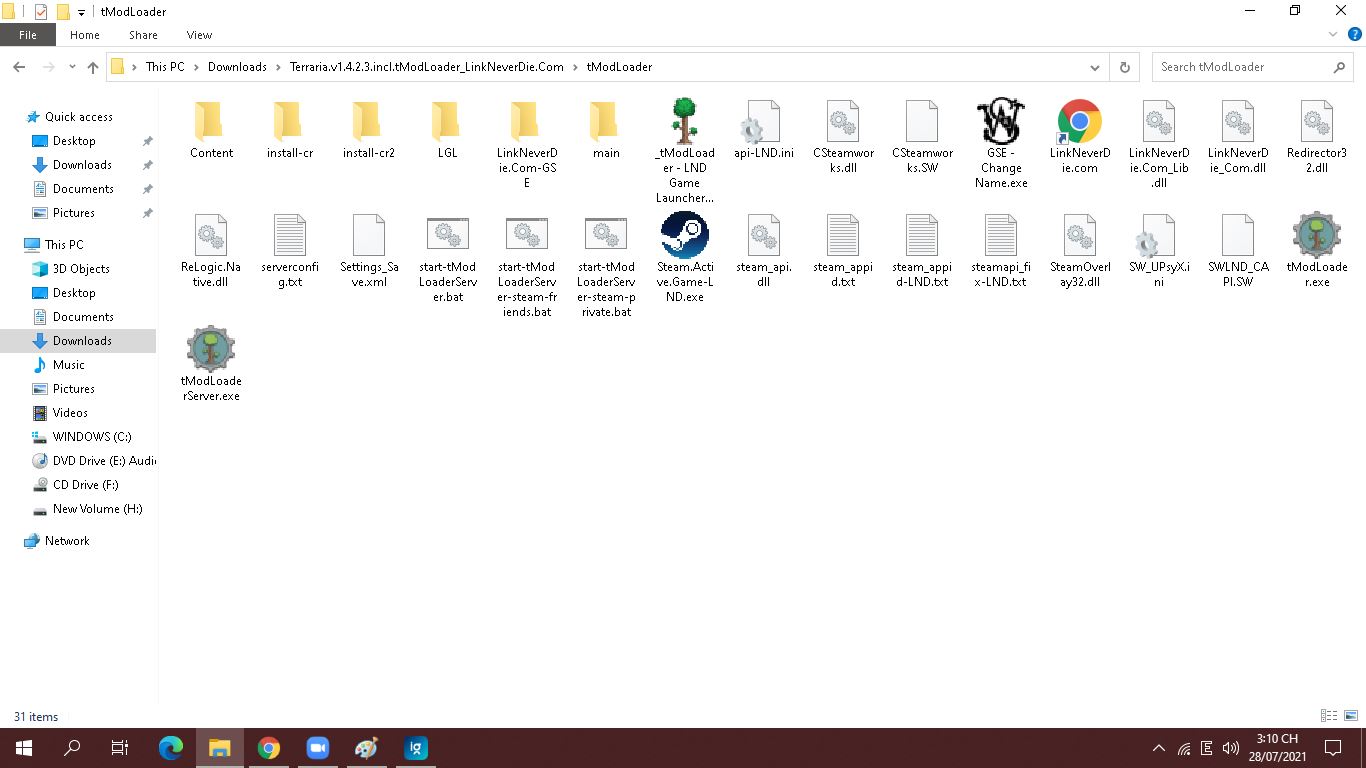
Task: Refresh the tModLoader folder
Action: point(1124,67)
